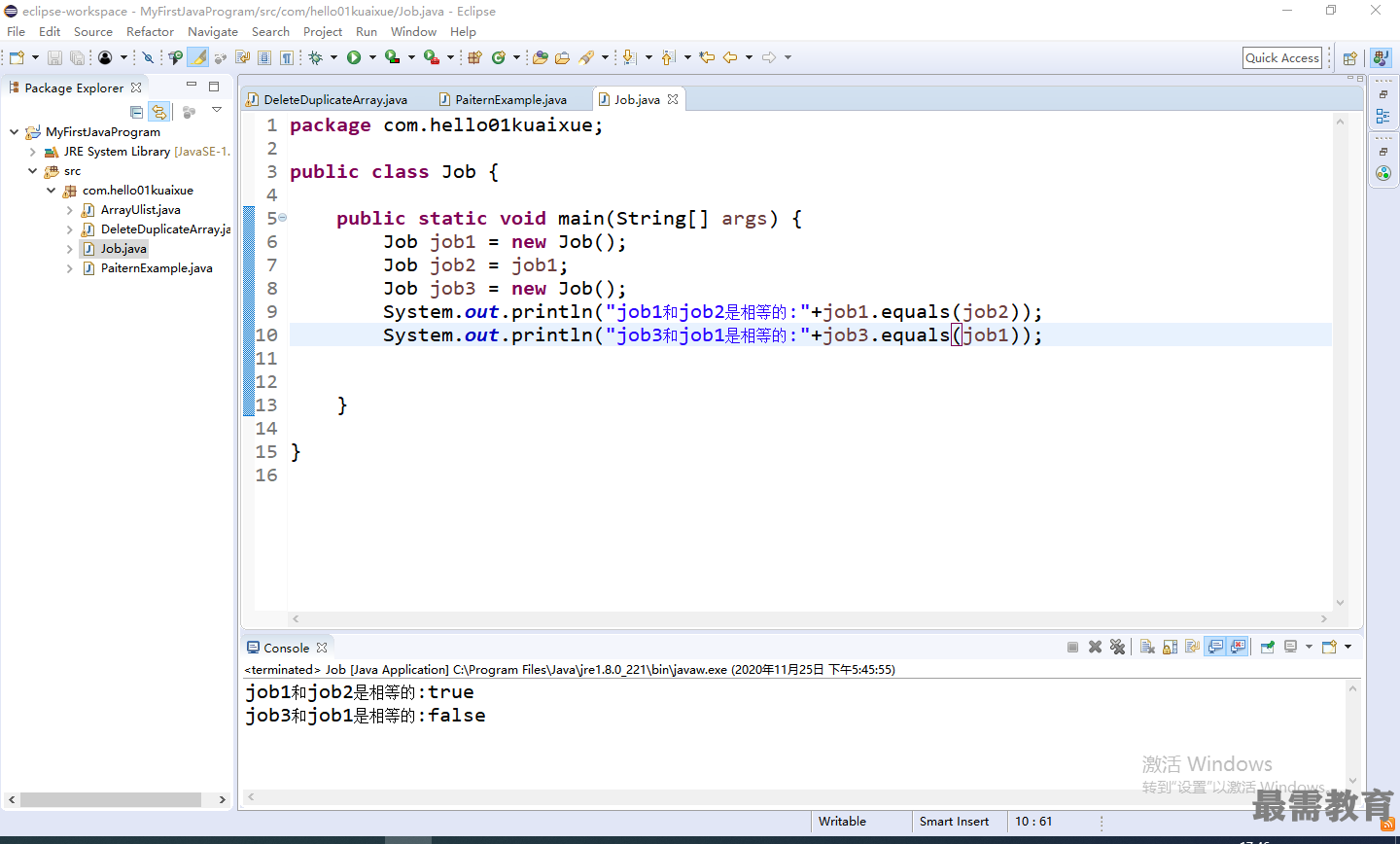This screenshot has width=1400, height=844.
Task: Click Remove All Terminated Launches icon
Action: (1117, 647)
